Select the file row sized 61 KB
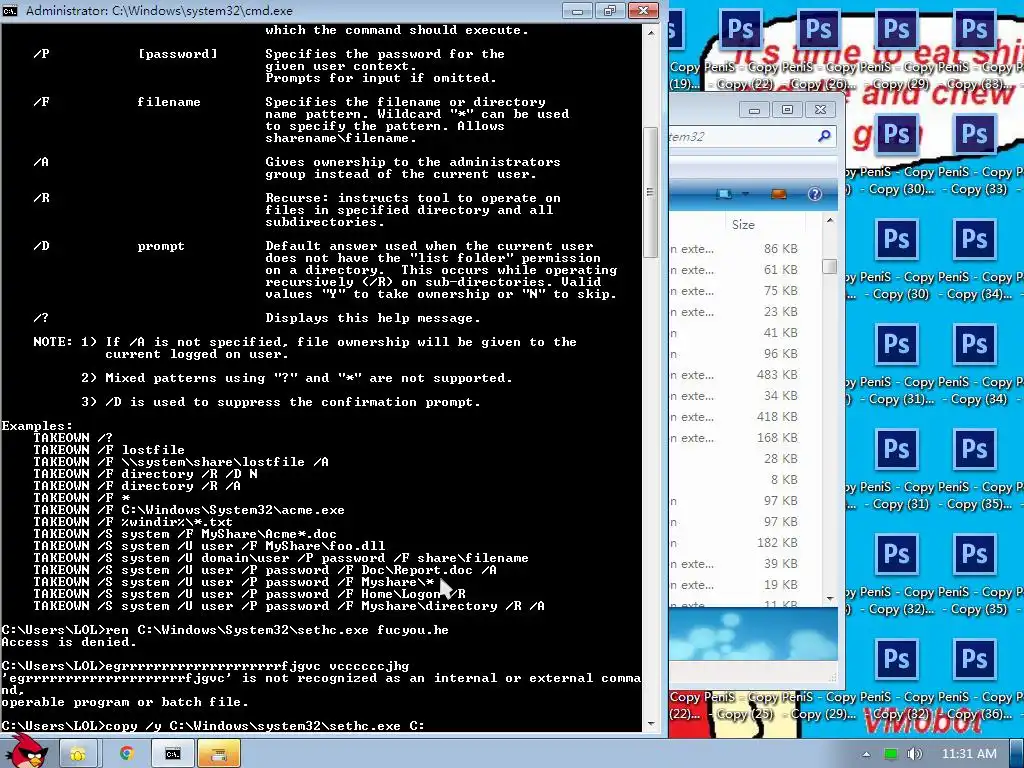Image resolution: width=1024 pixels, height=768 pixels. (x=736, y=270)
